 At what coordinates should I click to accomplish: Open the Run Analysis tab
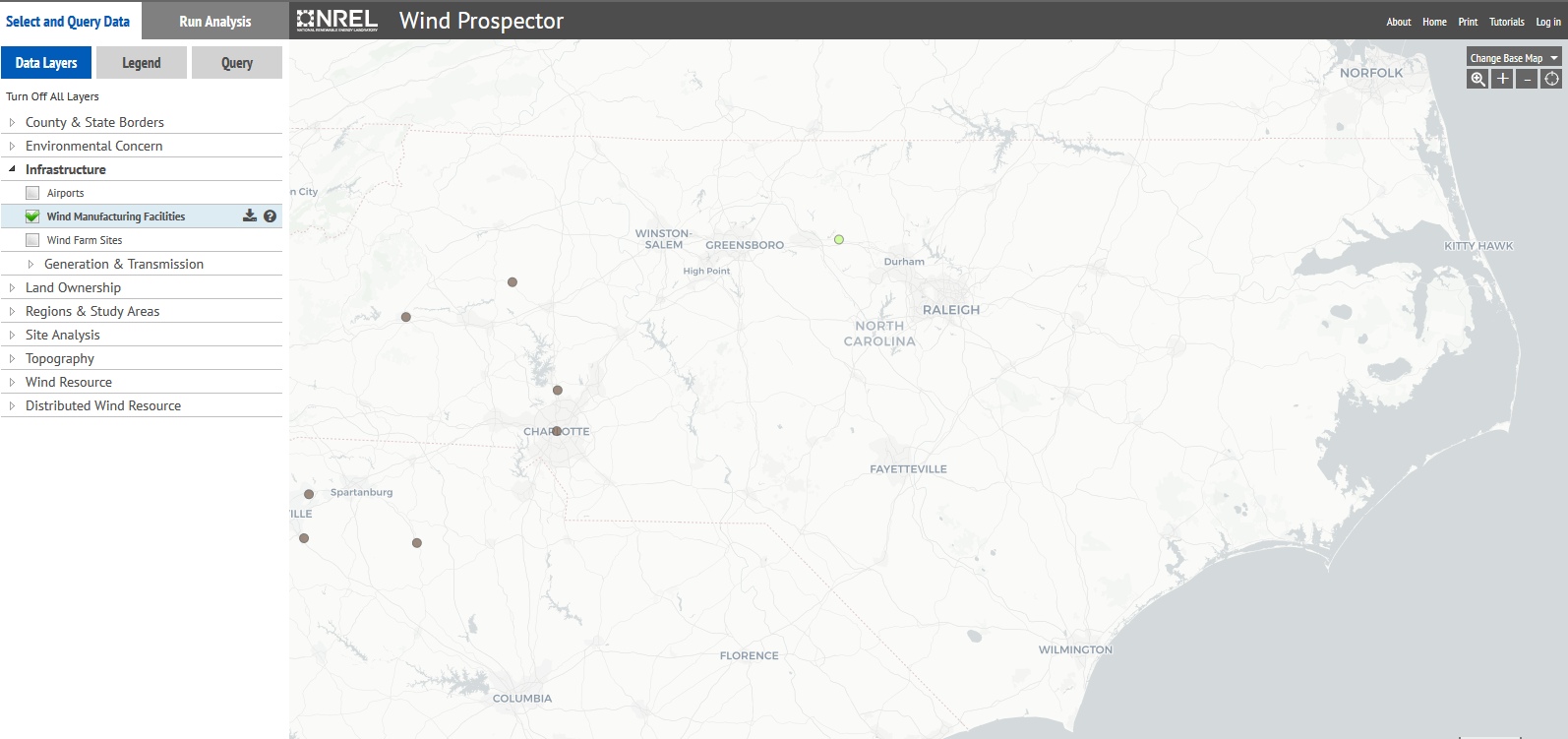[215, 21]
